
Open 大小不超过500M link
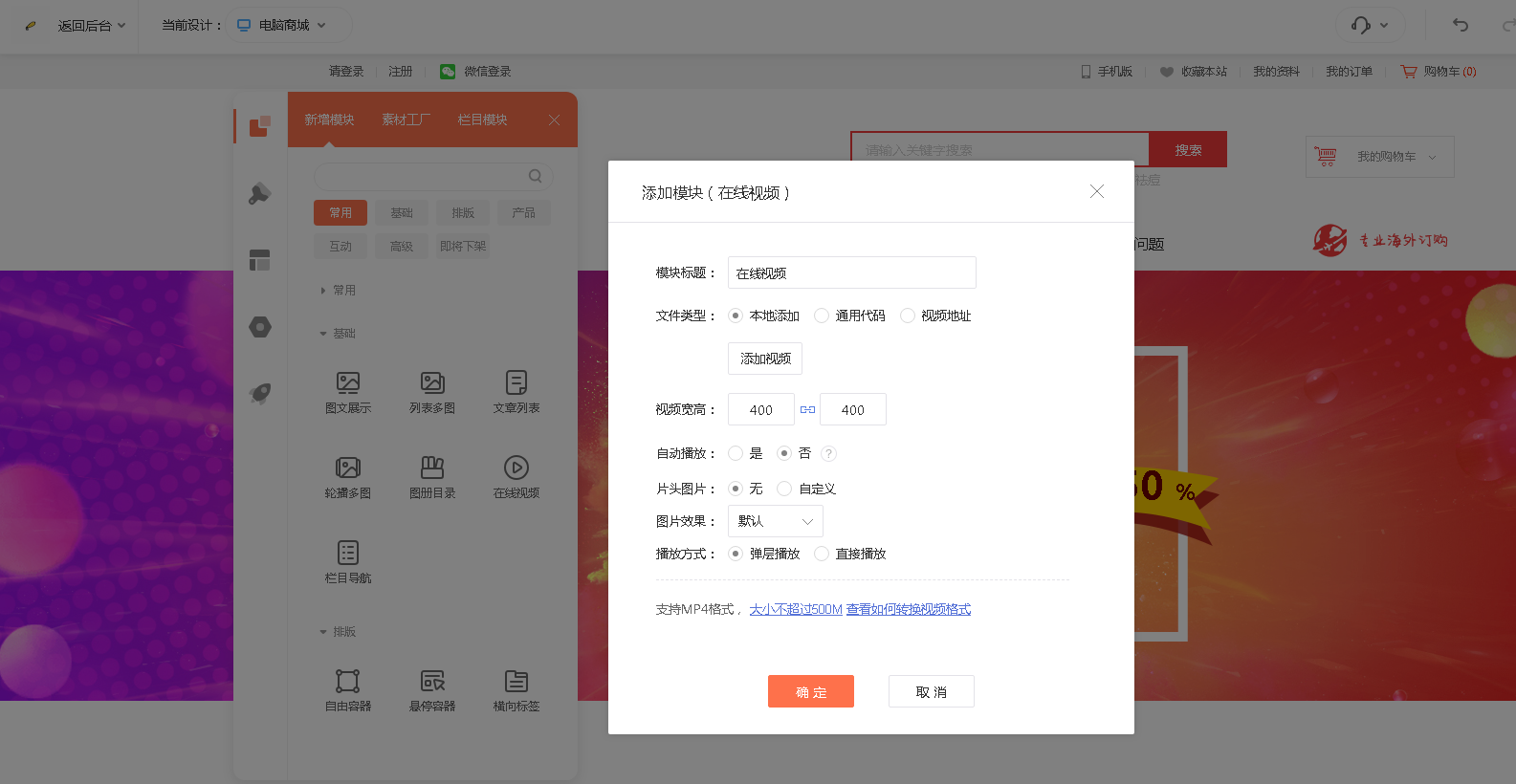(x=796, y=609)
